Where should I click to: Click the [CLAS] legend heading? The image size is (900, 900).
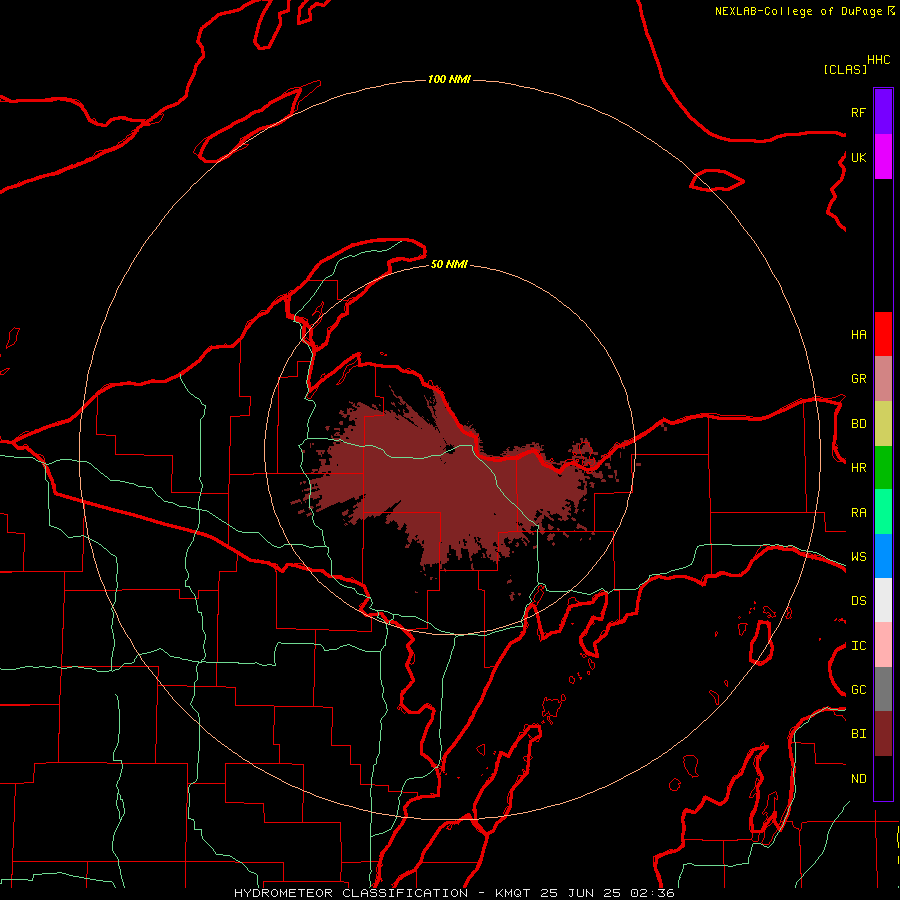pyautogui.click(x=845, y=69)
